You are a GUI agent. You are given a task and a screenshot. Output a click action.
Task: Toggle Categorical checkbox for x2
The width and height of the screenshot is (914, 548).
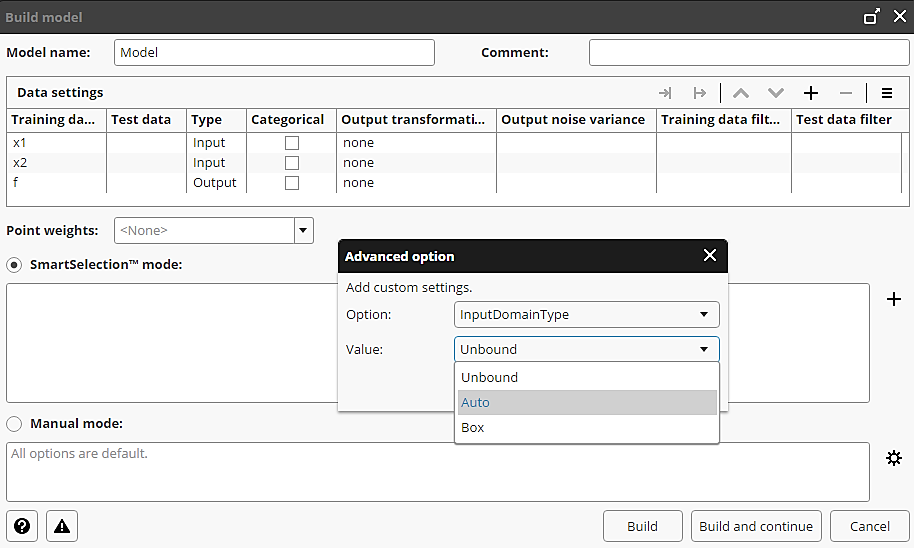coord(291,163)
